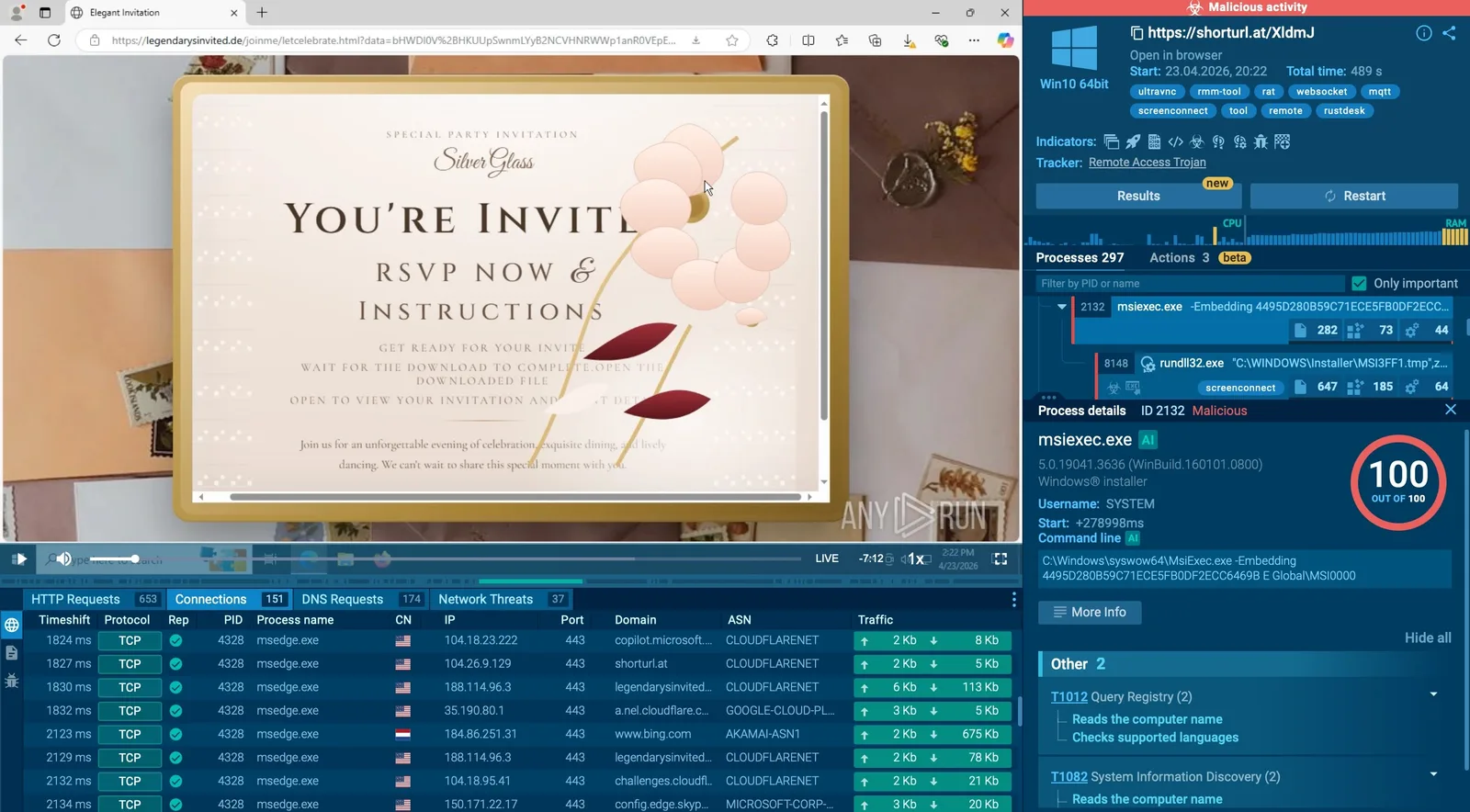This screenshot has height=812, width=1470.
Task: Click the AI badge beside Command line
Action: point(1133,538)
